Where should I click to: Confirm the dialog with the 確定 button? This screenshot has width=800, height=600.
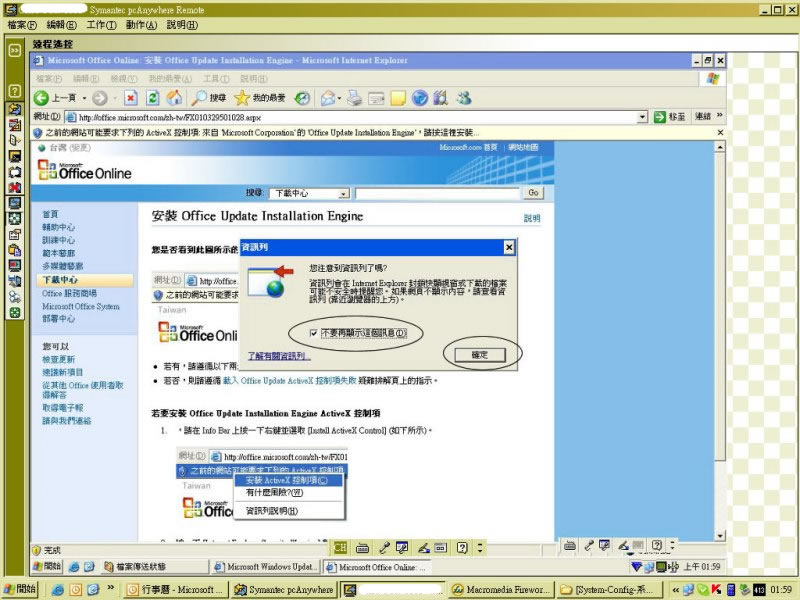pos(480,355)
